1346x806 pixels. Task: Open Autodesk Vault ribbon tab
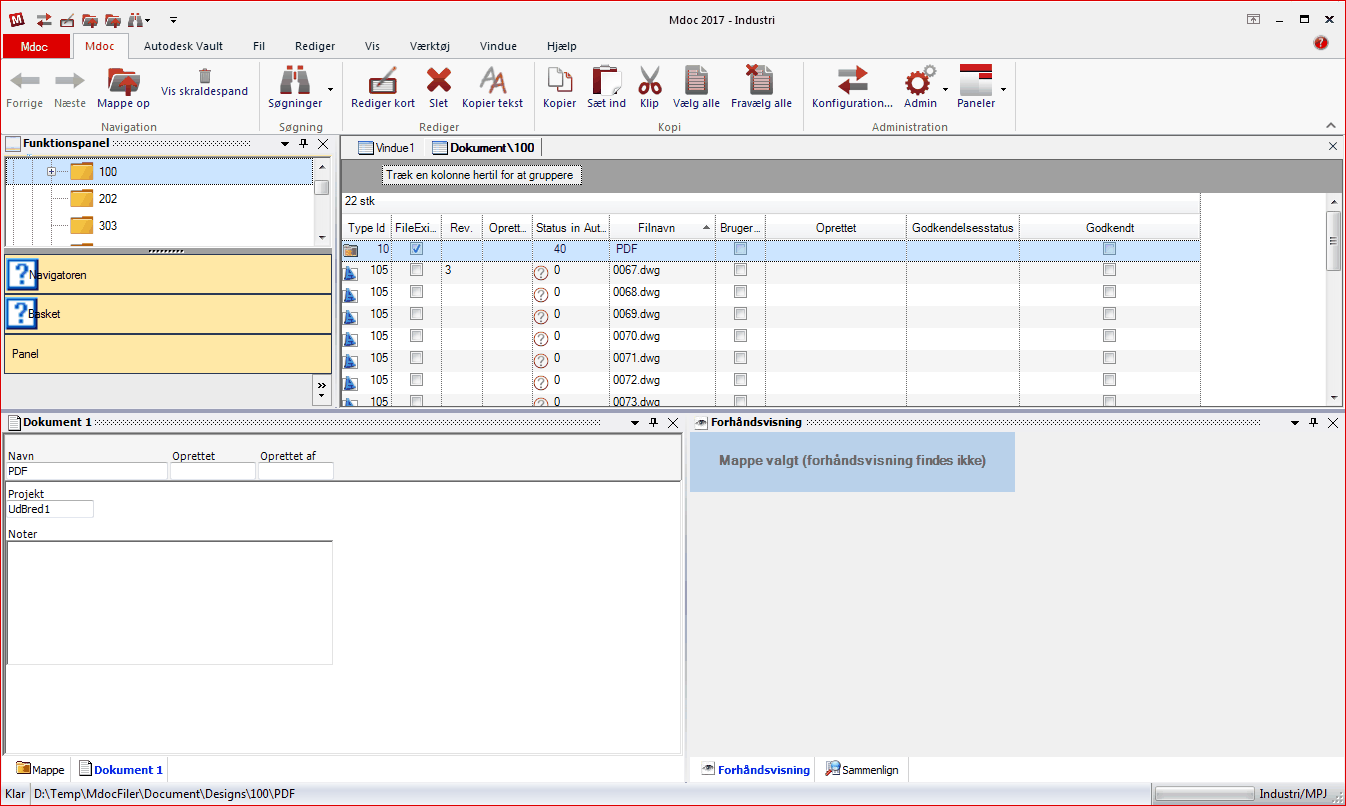[x=184, y=46]
